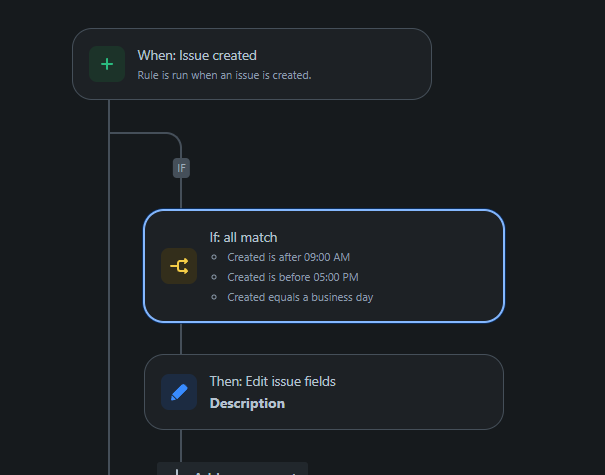Click the partially visible Add component button
The width and height of the screenshot is (605, 475).
(x=232, y=469)
